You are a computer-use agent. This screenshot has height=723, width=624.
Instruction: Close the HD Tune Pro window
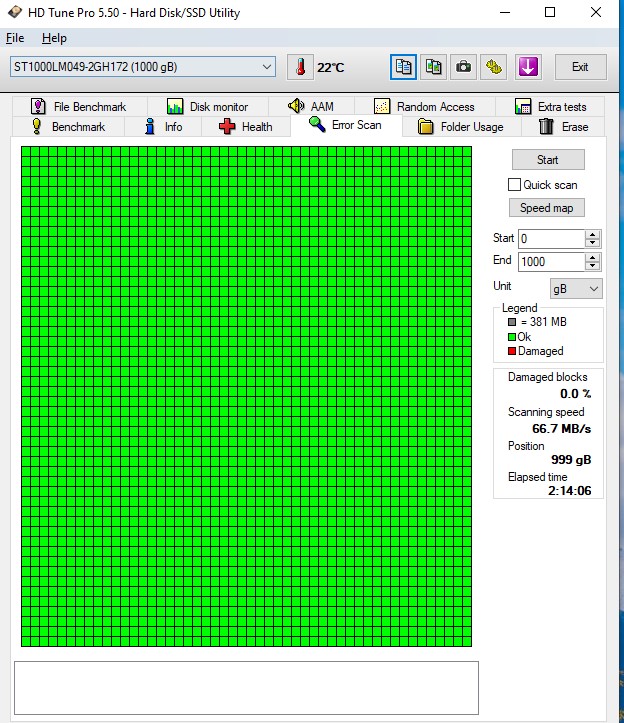[596, 12]
